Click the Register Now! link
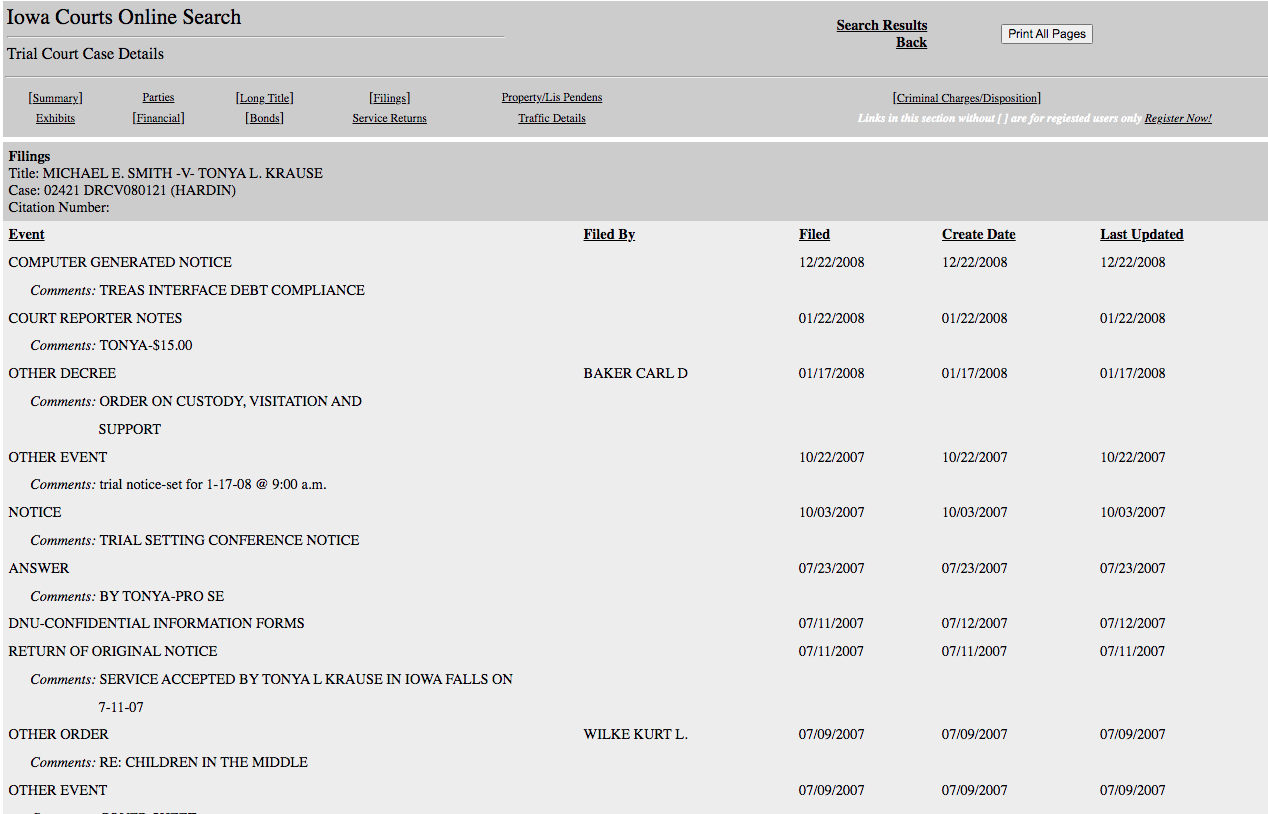Screen dimensions: 1268x814 click(1178, 118)
